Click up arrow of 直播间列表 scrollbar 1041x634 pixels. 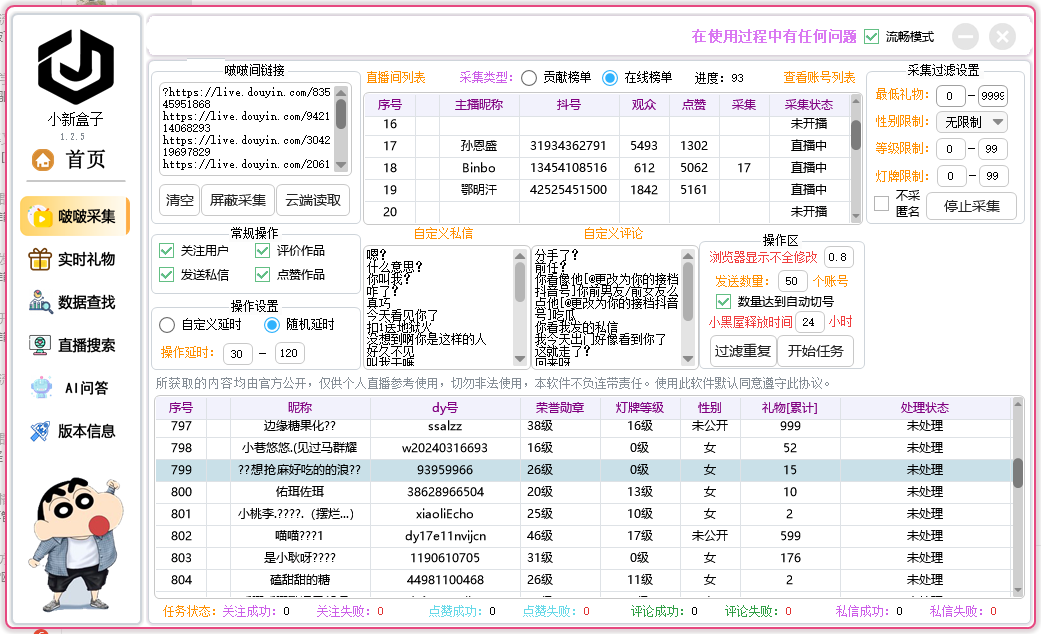[856, 100]
